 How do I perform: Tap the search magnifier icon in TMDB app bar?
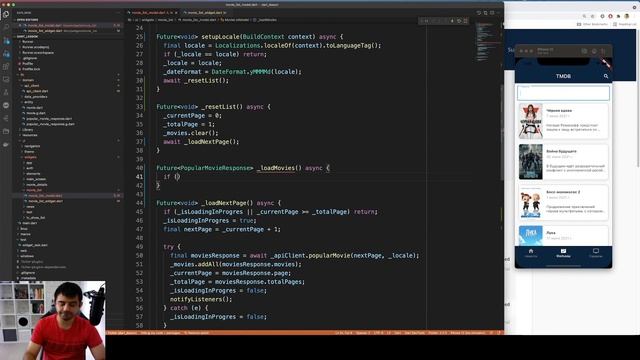(x=606, y=76)
